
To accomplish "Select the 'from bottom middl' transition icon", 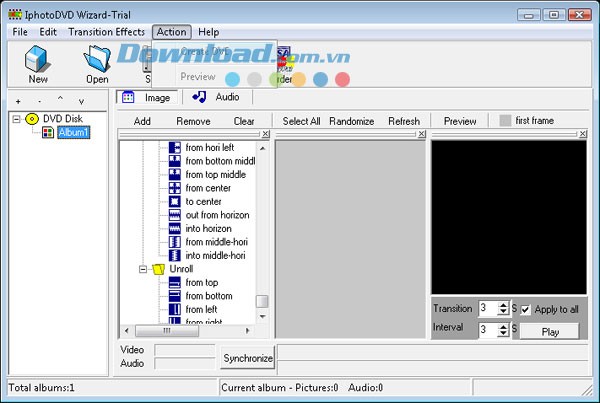I will [x=175, y=161].
